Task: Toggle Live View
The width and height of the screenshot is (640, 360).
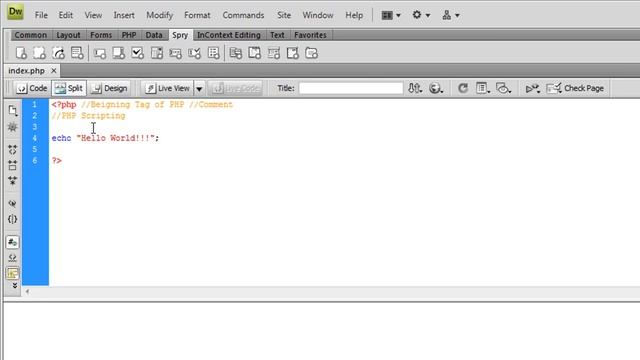Action: pos(168,88)
